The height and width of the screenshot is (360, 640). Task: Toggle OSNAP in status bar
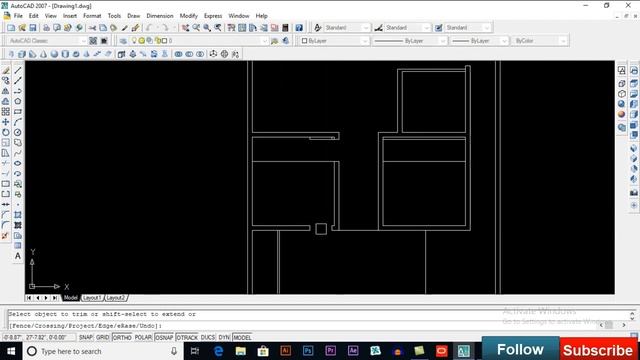(164, 338)
